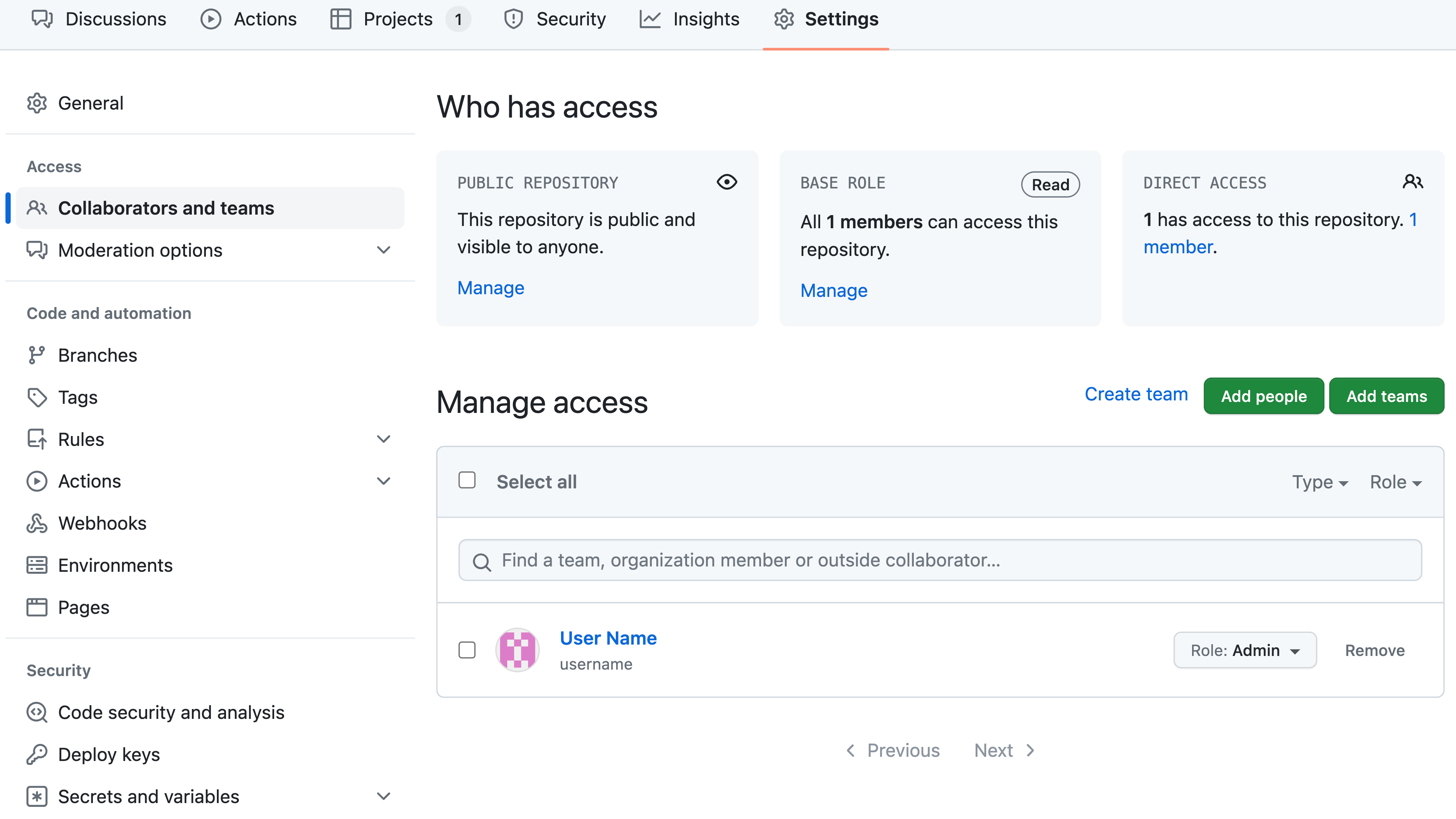The image size is (1456, 819).
Task: Click the Actions play icon in top navigation
Action: pyautogui.click(x=210, y=19)
